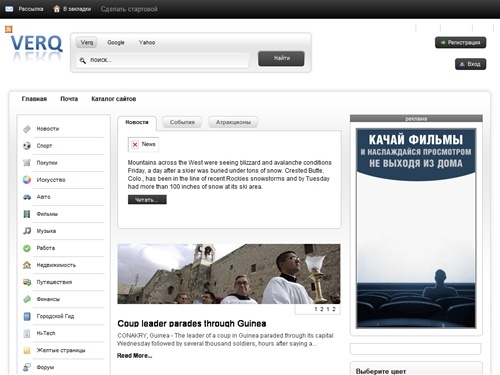Open the Искусство sidebar link
This screenshot has width=500, height=375.
click(x=51, y=180)
